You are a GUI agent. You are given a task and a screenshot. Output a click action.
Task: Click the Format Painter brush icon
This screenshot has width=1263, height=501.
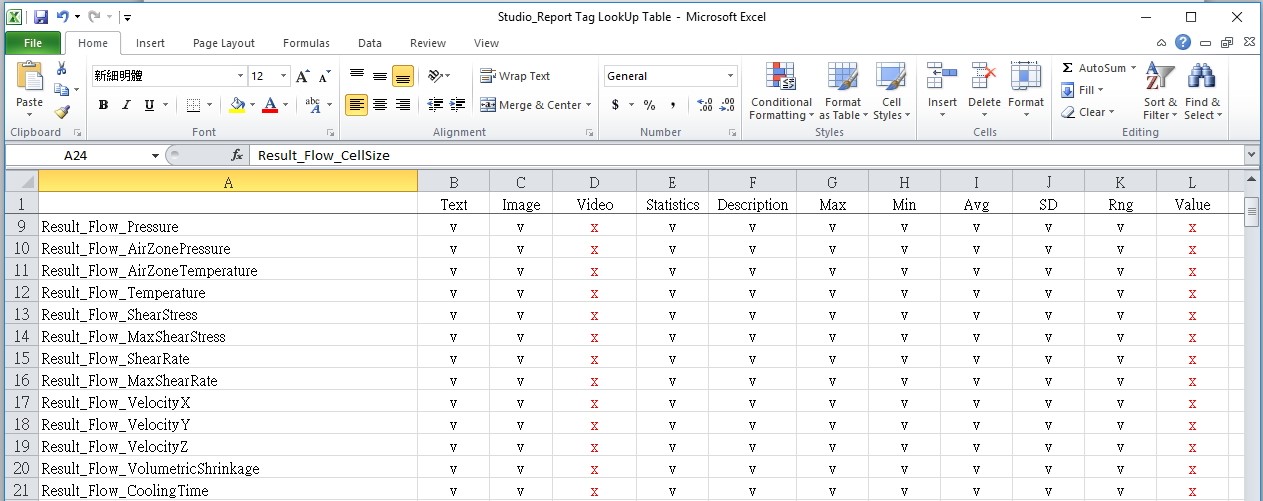click(61, 112)
